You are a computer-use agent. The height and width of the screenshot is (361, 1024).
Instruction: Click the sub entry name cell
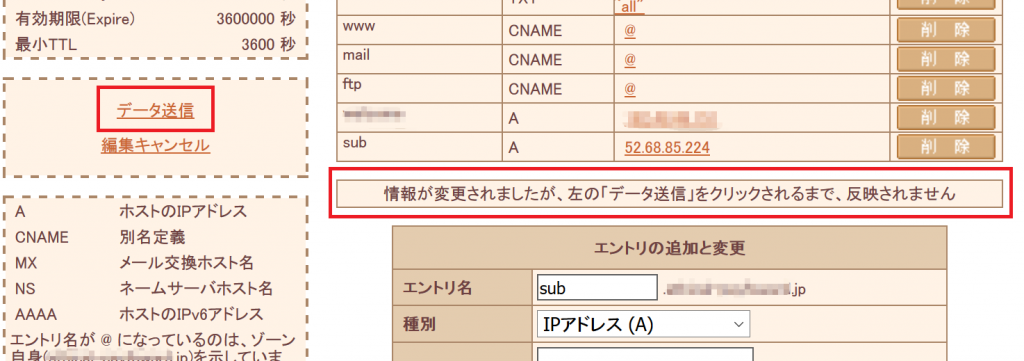tap(419, 148)
